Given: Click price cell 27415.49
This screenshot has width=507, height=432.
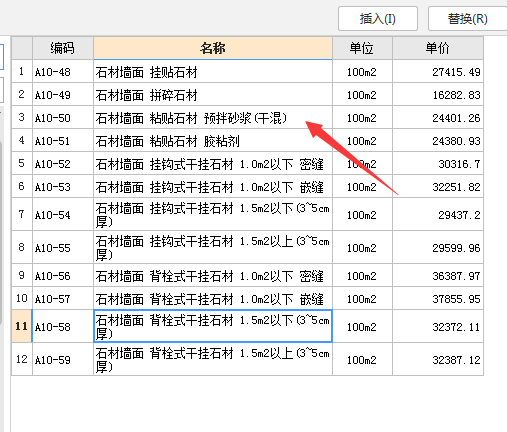Looking at the screenshot, I should point(438,72).
